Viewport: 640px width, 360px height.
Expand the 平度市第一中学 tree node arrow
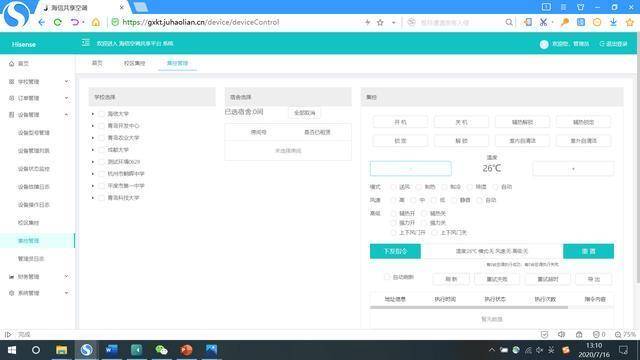(x=93, y=186)
